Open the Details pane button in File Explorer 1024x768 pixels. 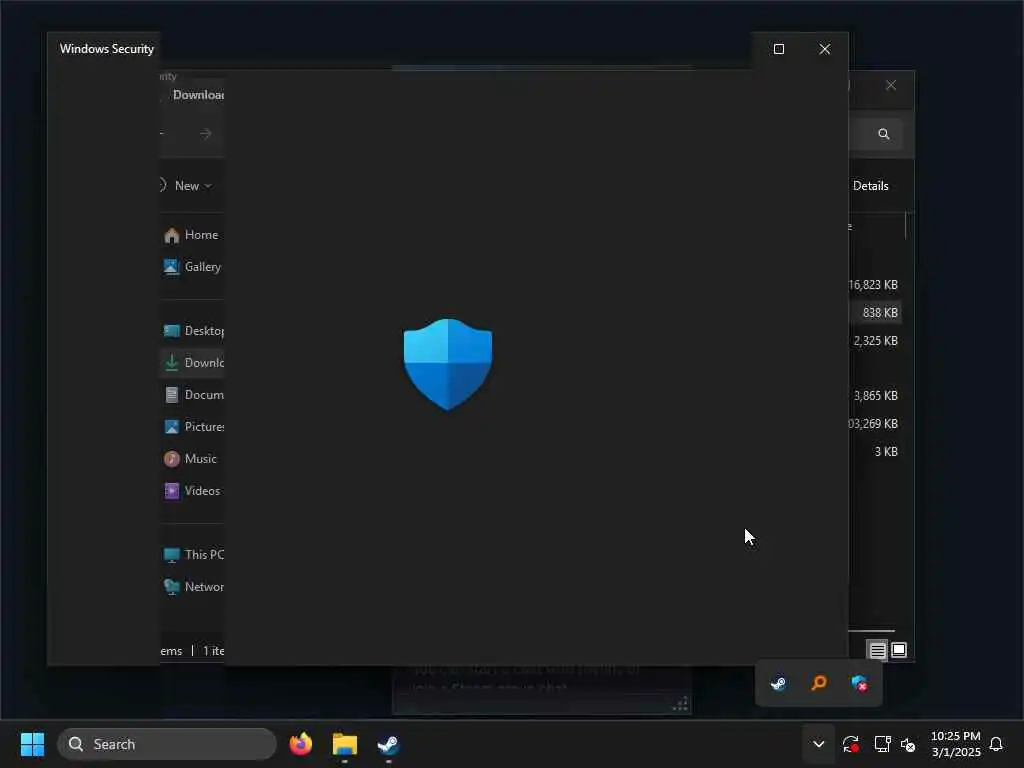click(871, 185)
